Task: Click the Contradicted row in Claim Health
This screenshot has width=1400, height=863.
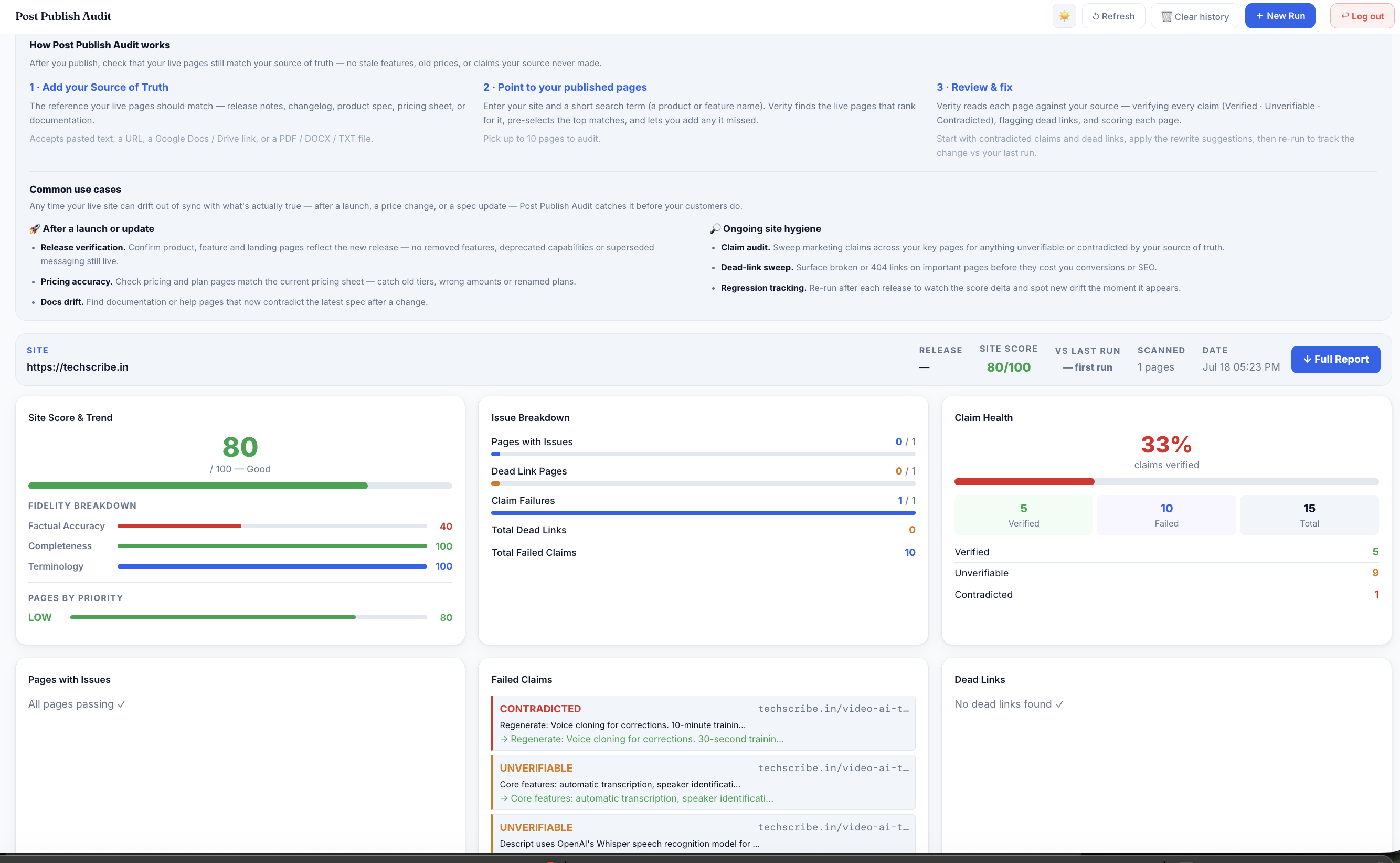Action: [1166, 594]
